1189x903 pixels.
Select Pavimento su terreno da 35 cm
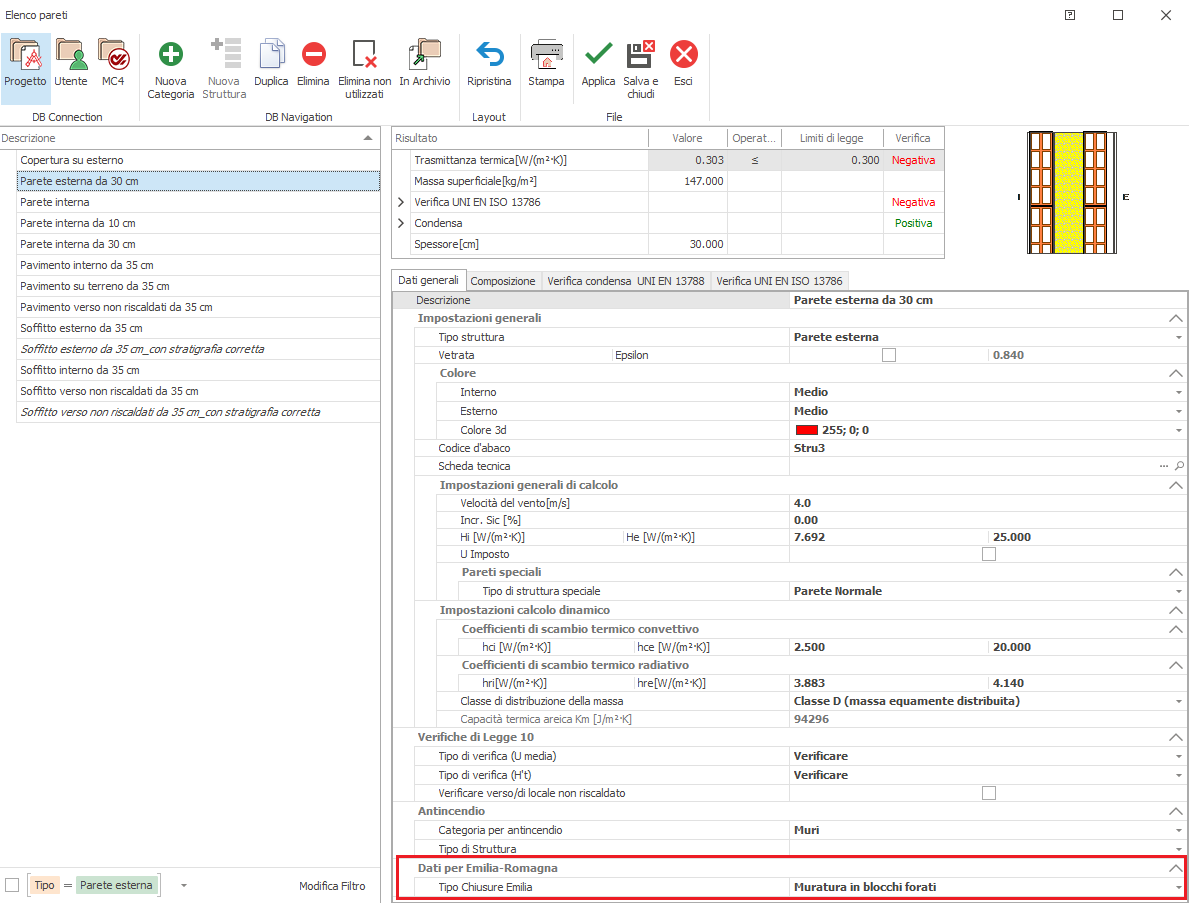coord(95,286)
